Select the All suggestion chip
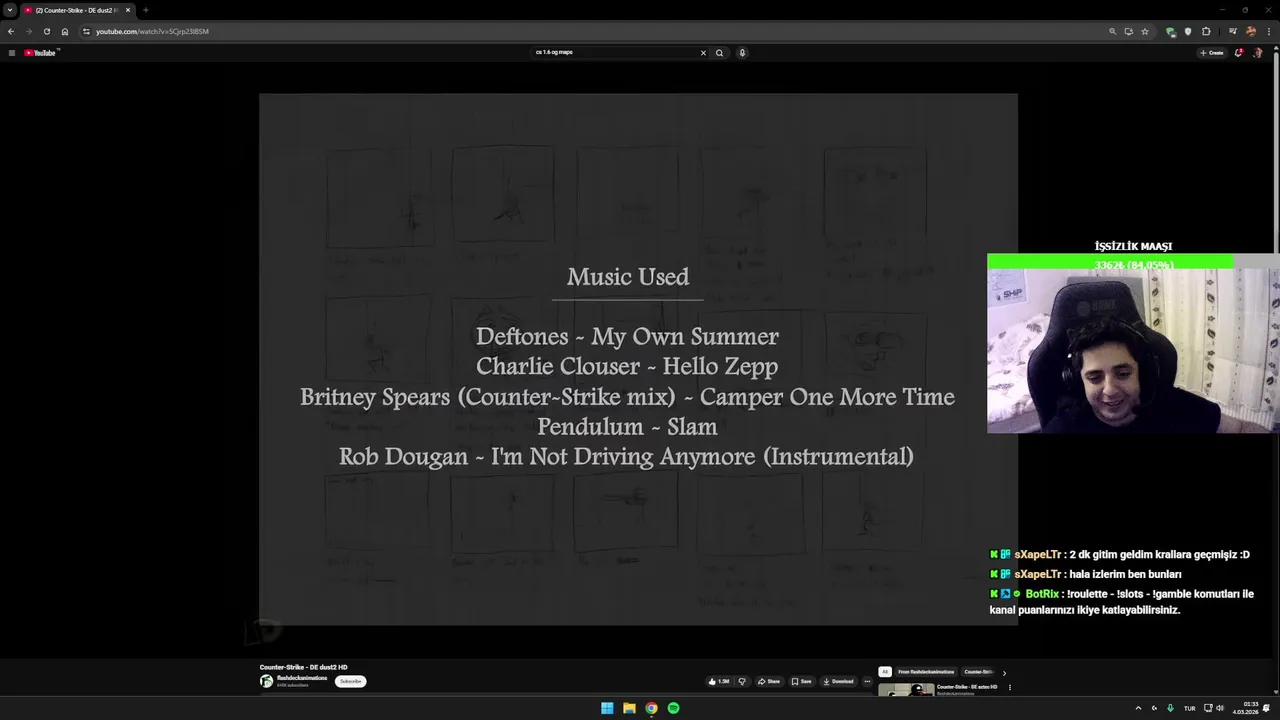This screenshot has width=1280, height=720. coord(885,672)
